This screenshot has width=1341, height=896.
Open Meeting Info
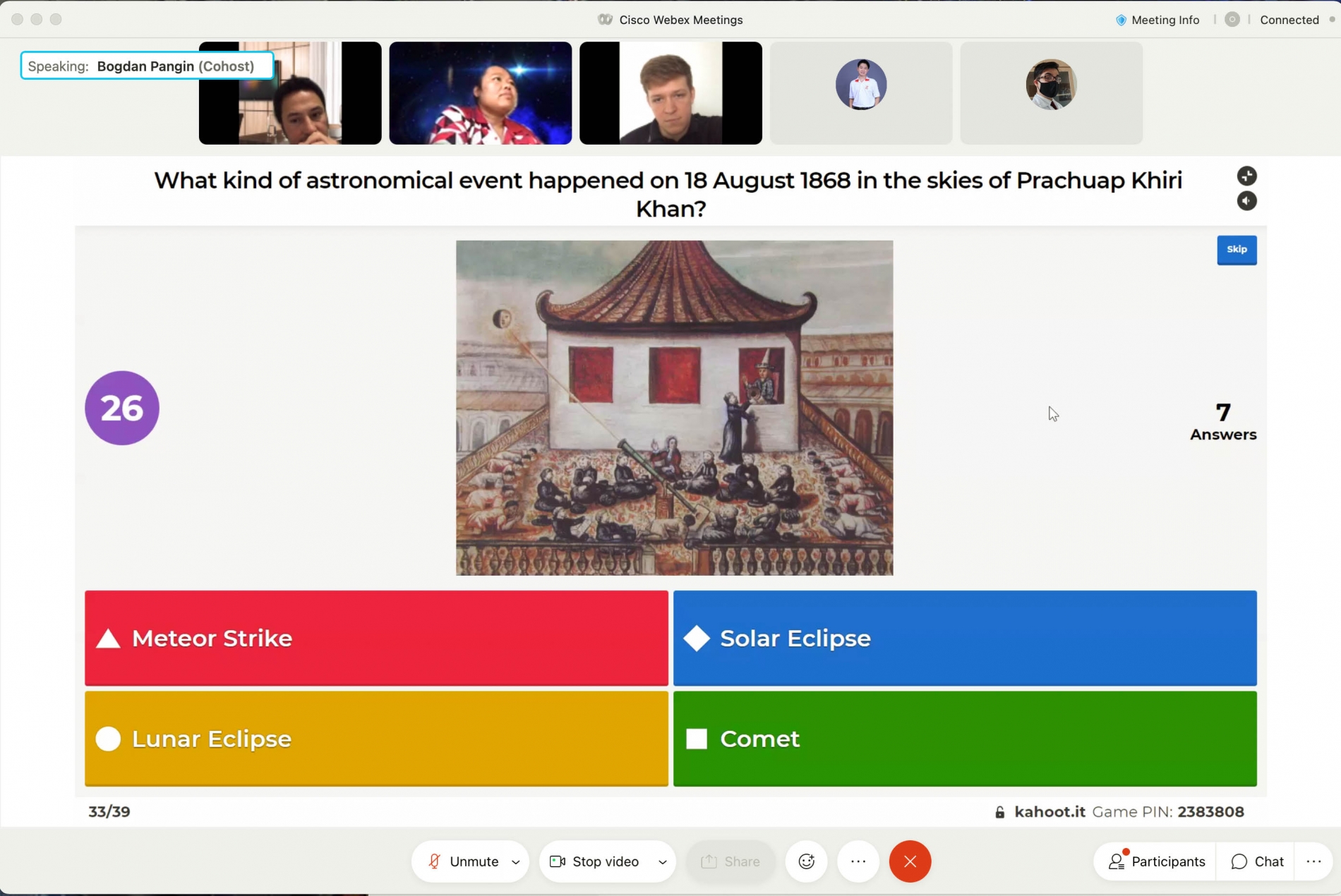tap(1157, 20)
